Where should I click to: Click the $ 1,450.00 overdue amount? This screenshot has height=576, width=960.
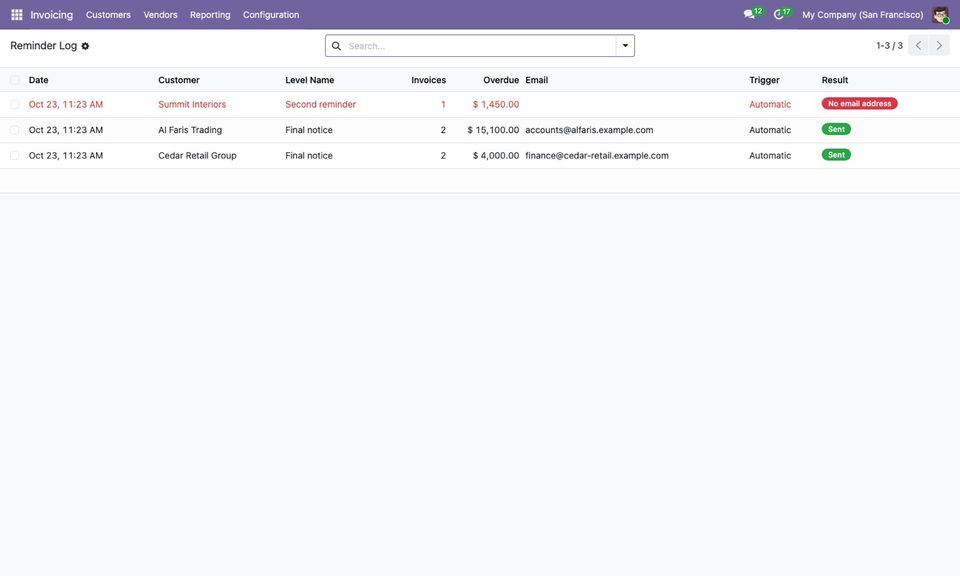point(496,105)
